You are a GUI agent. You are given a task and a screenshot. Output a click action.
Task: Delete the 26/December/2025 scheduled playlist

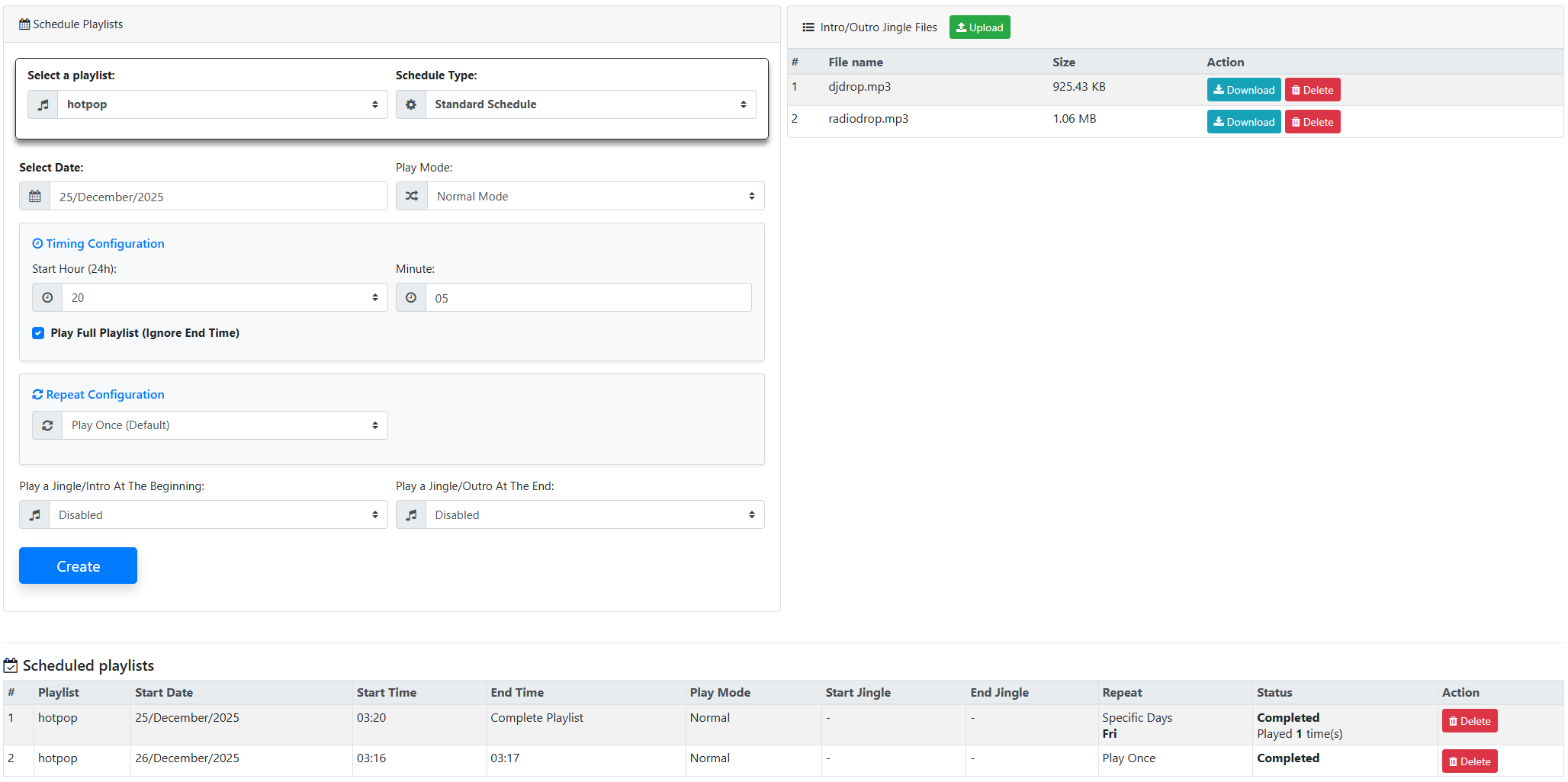1469,761
